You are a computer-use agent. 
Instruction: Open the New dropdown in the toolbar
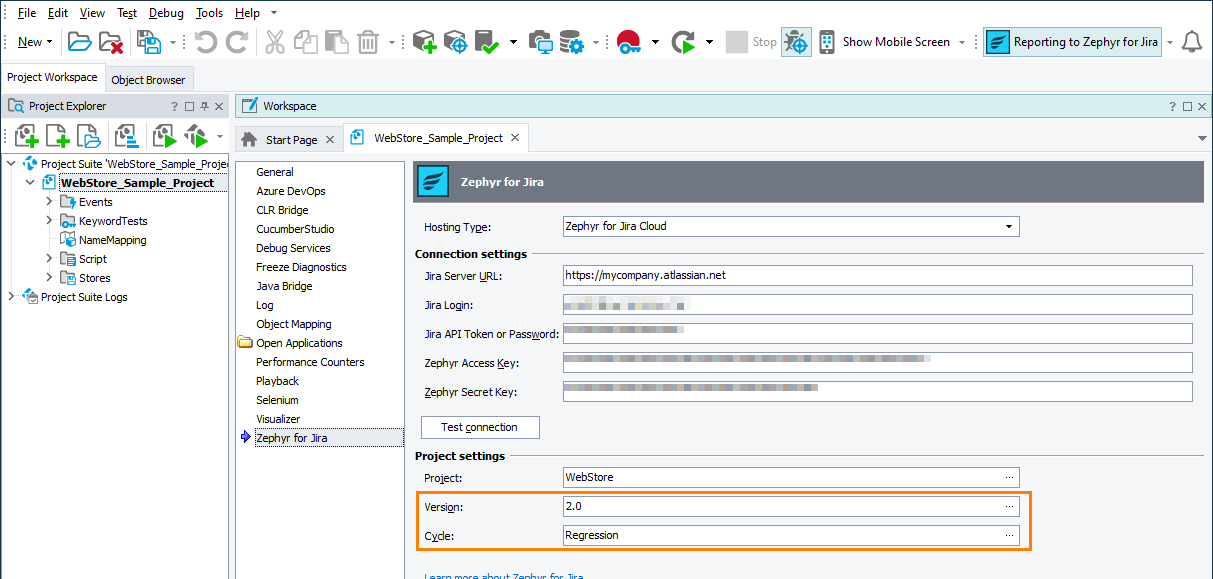pyautogui.click(x=35, y=42)
